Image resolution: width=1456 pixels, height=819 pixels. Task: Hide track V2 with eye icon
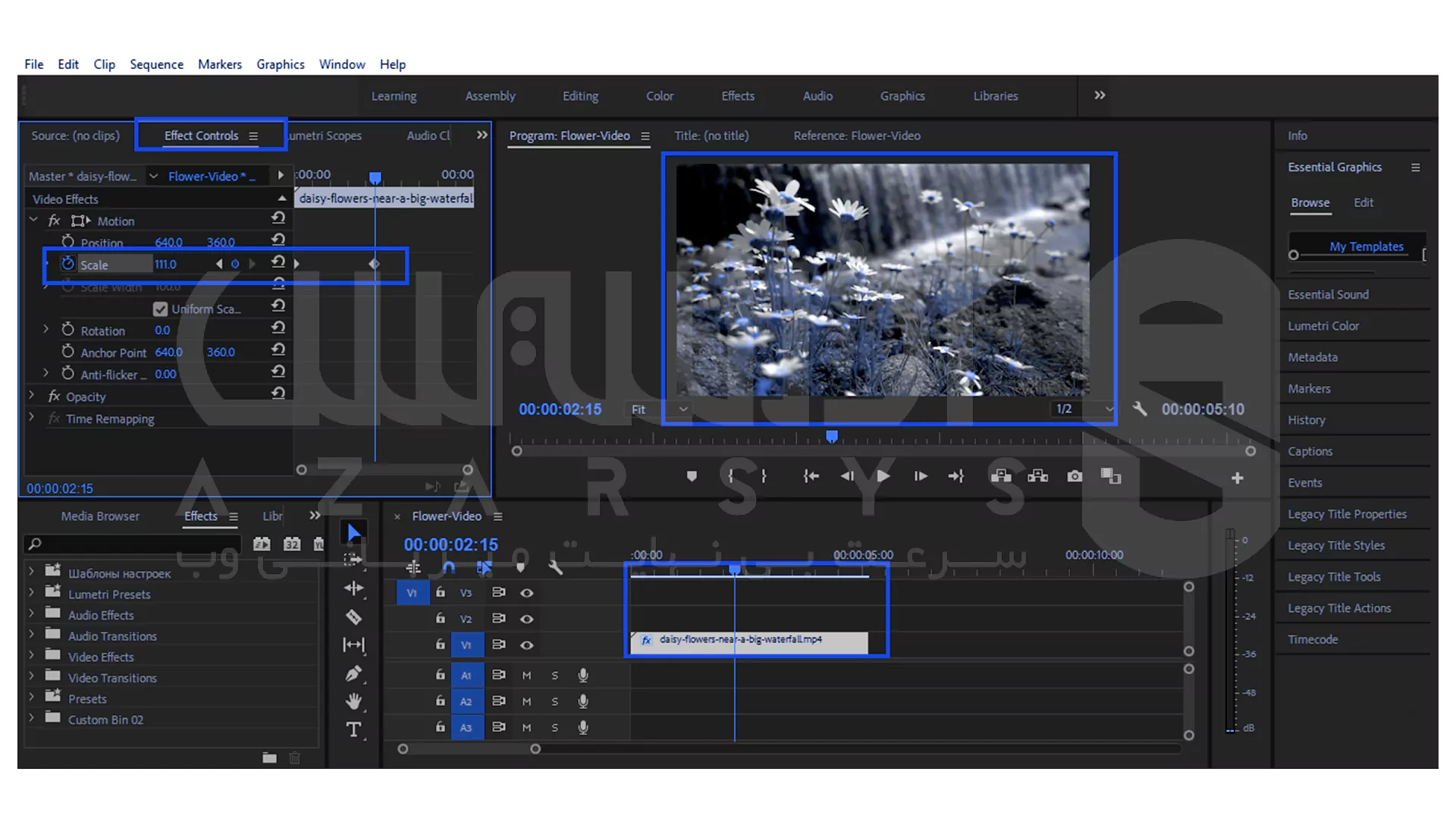click(x=526, y=619)
